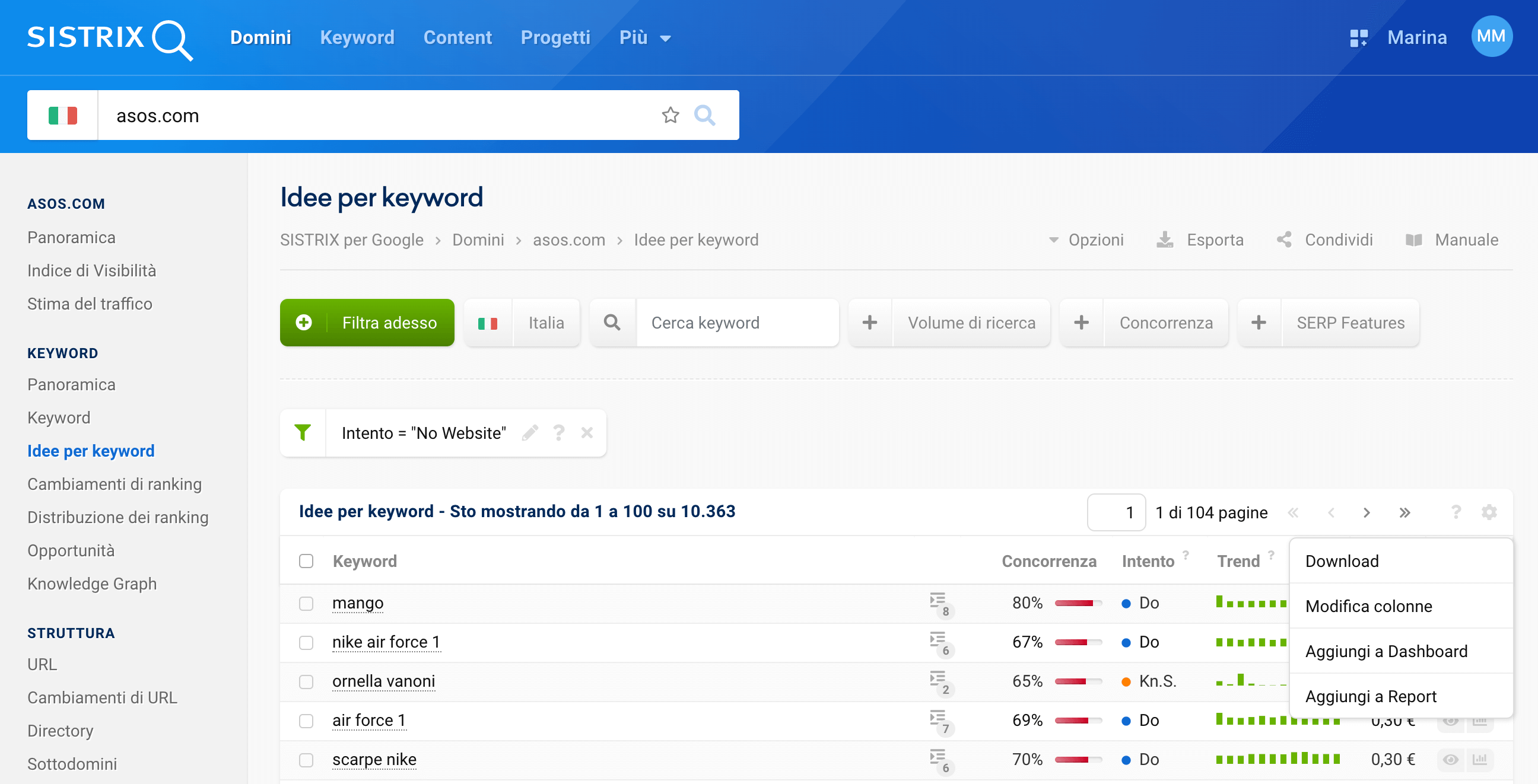This screenshot has width=1538, height=784.
Task: Click the Condividi share icon
Action: click(1284, 240)
